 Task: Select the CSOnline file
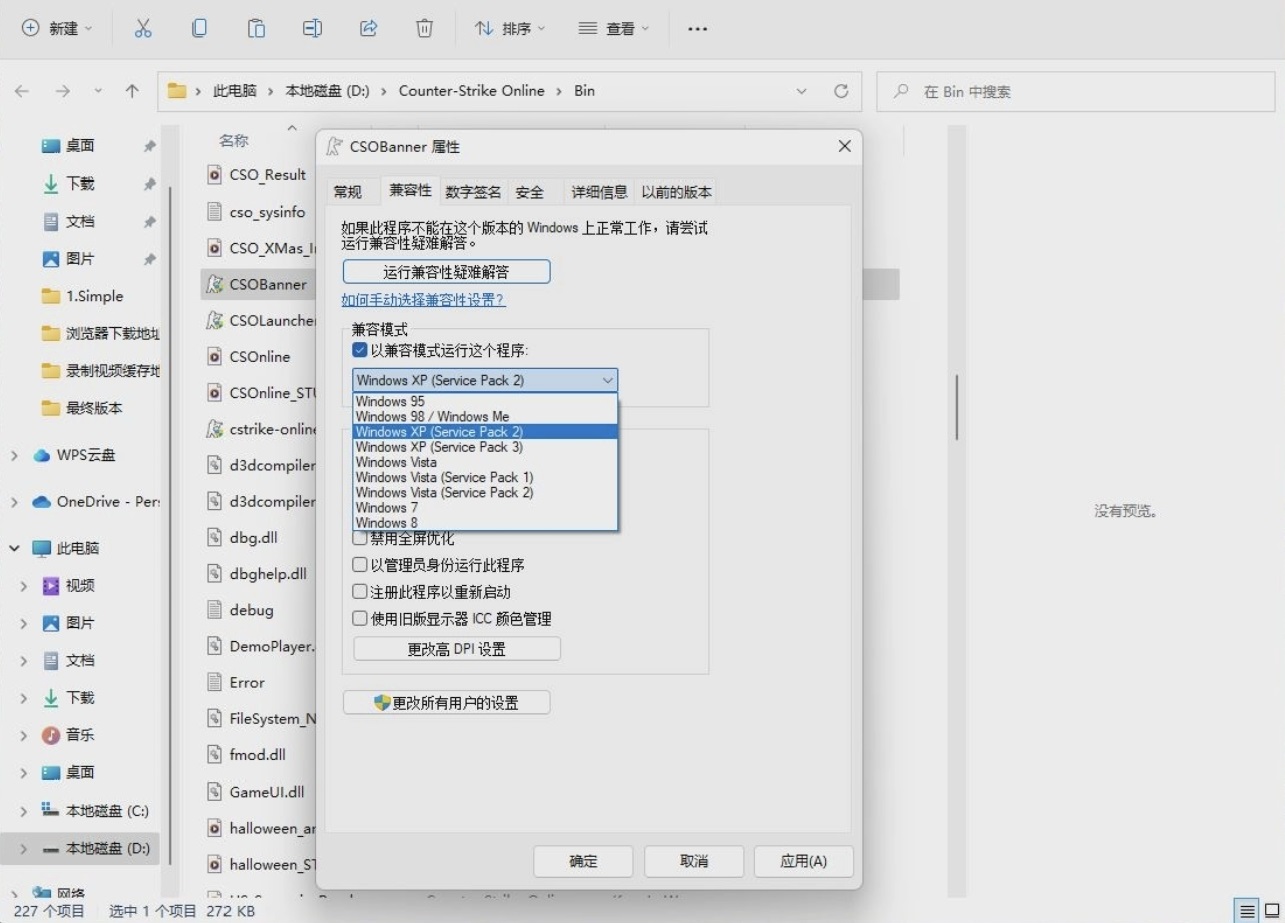(258, 357)
